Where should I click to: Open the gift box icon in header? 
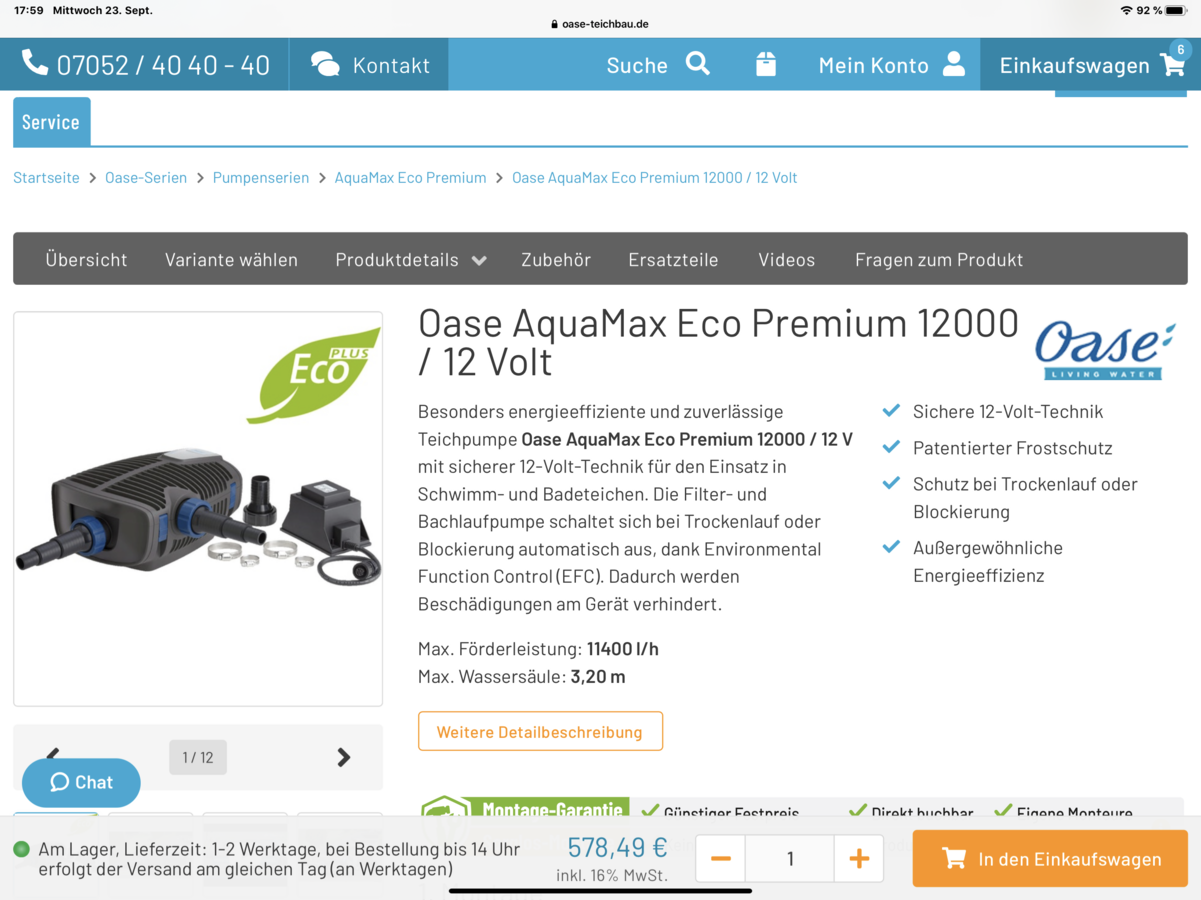[x=766, y=64]
